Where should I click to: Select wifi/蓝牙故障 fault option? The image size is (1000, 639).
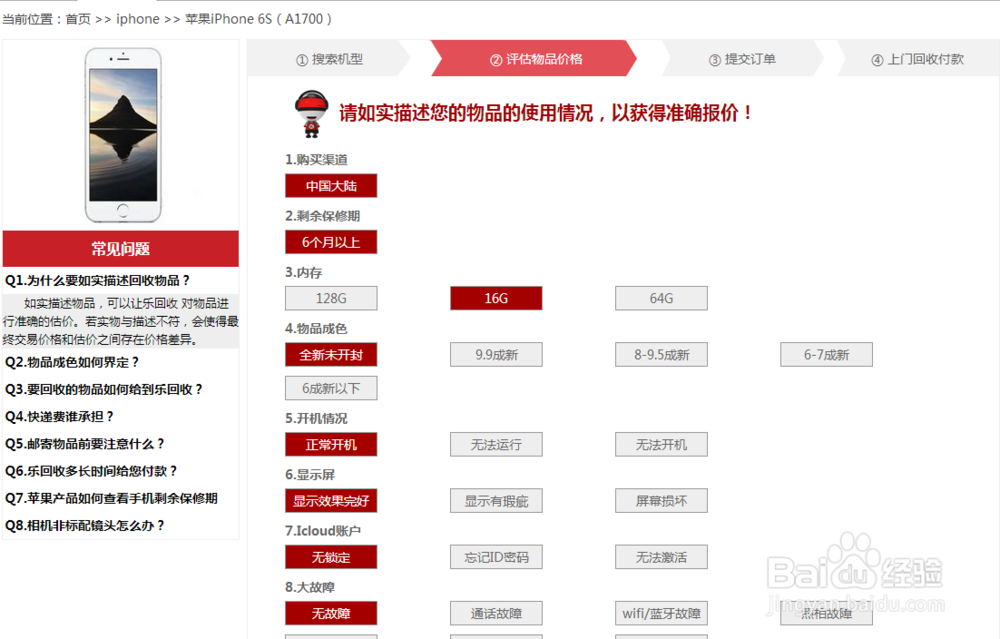661,613
